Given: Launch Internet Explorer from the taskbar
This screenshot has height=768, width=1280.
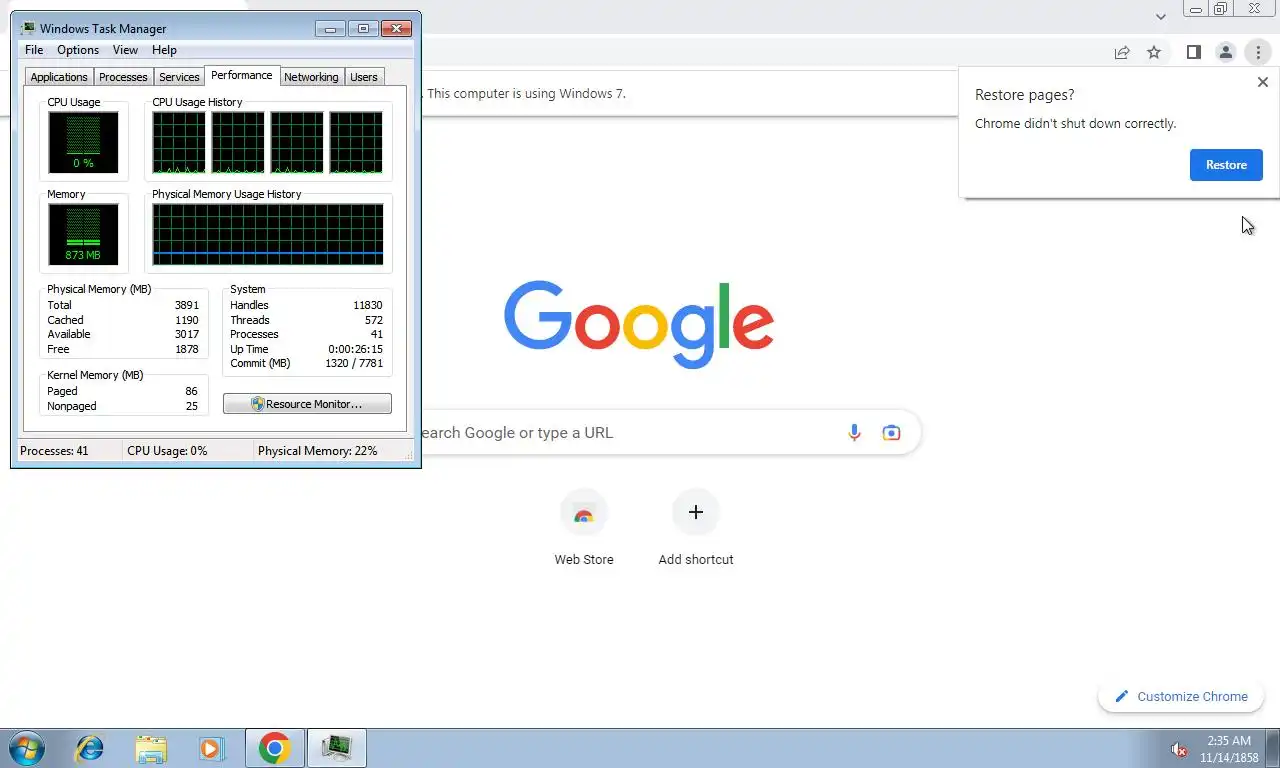Looking at the screenshot, I should tap(90, 748).
